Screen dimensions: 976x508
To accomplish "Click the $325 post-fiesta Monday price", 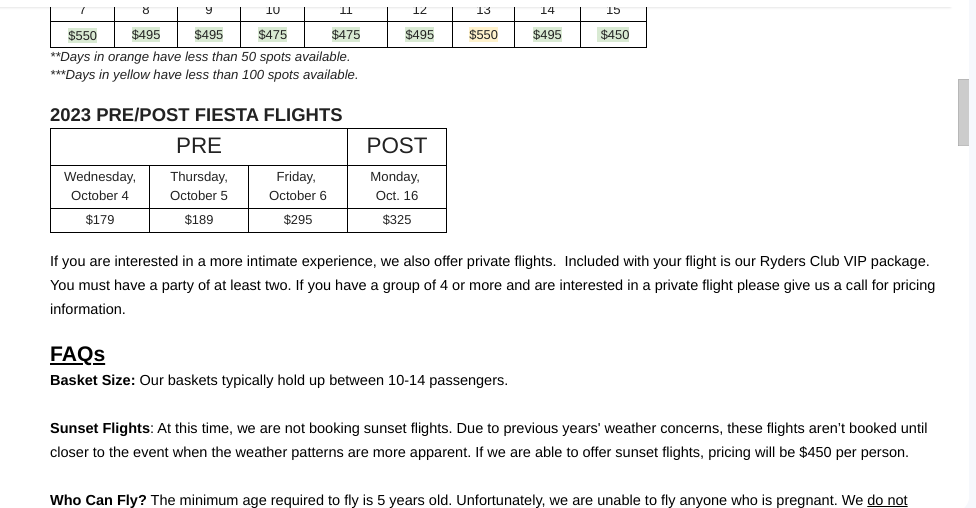I will click(x=397, y=220).
